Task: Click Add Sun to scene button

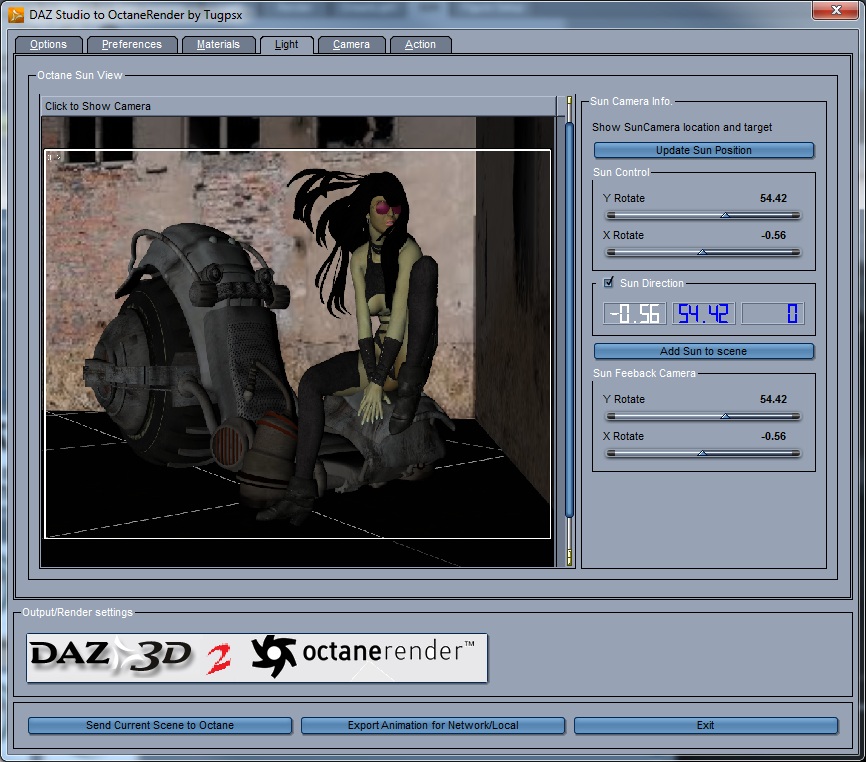Action: coord(704,351)
